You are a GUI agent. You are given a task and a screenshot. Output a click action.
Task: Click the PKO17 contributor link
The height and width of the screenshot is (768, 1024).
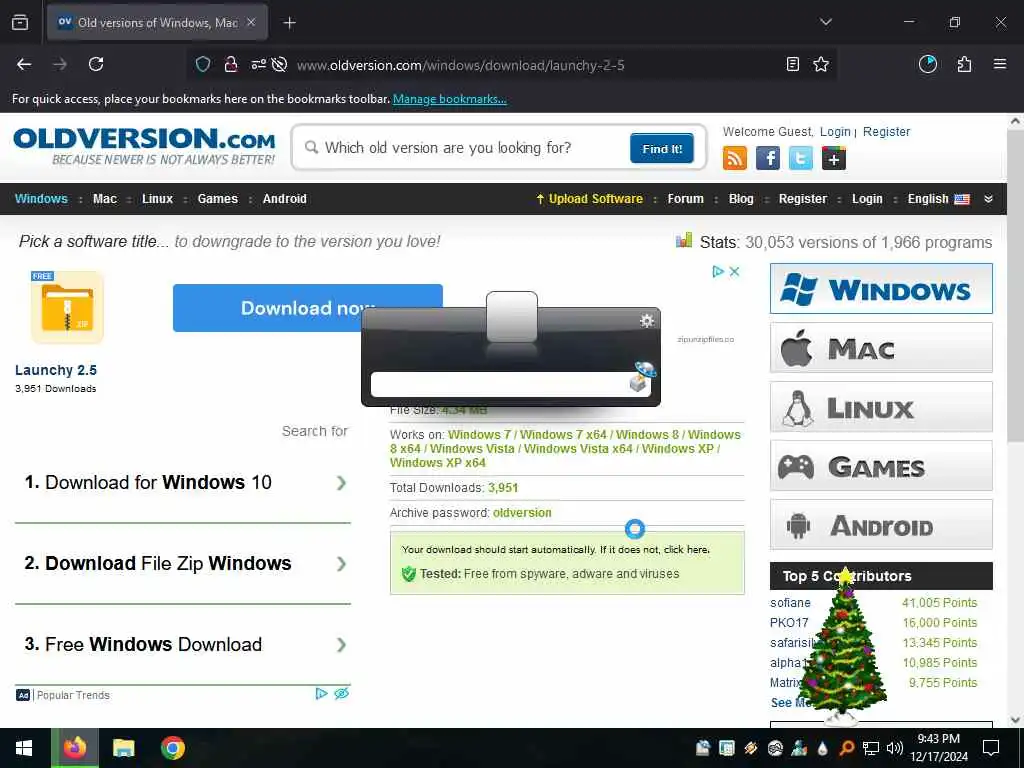pos(789,623)
